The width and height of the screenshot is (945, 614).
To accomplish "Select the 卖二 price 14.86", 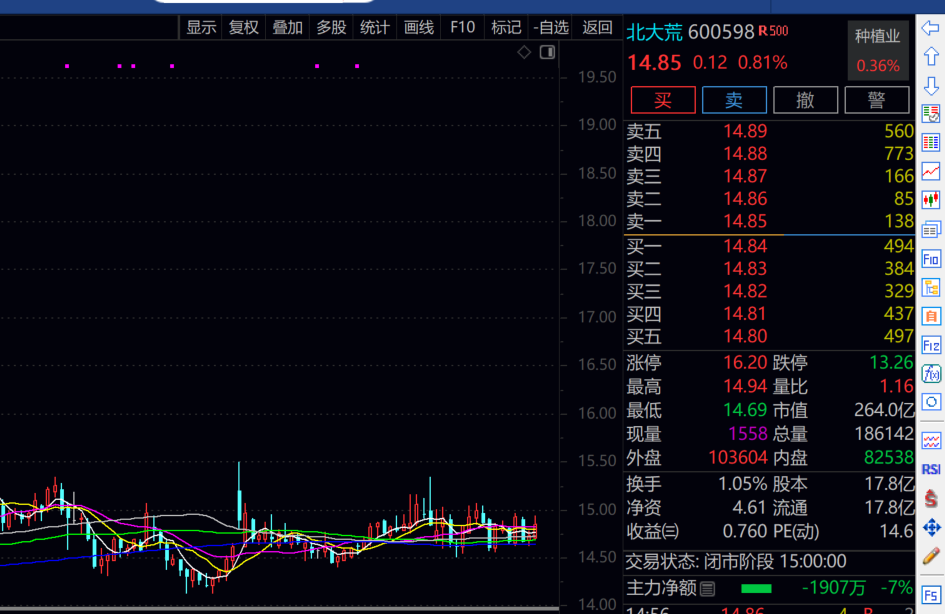I will click(745, 199).
